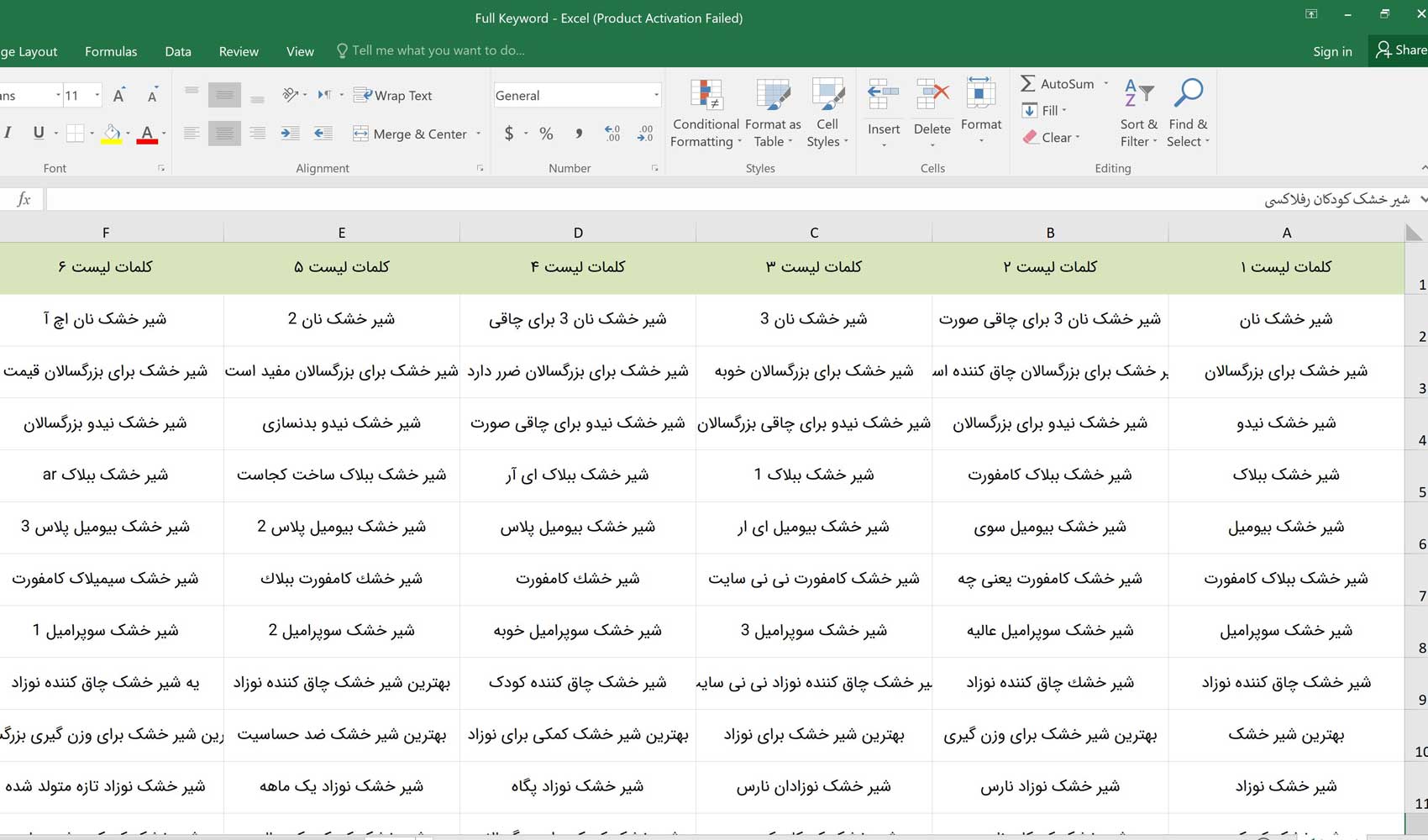
Task: Open Find & Select menu
Action: 1188,113
